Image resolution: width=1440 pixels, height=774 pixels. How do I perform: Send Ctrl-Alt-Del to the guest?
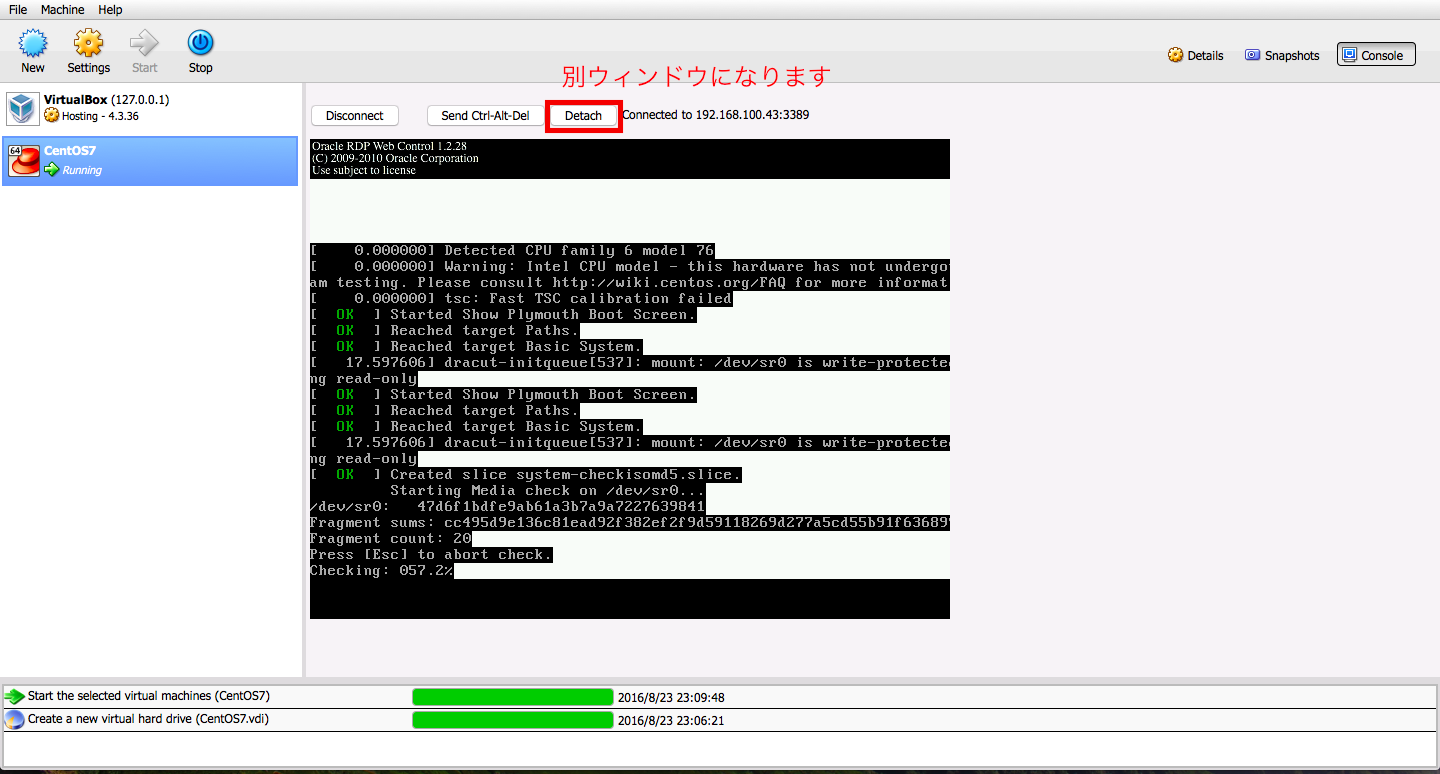point(485,116)
